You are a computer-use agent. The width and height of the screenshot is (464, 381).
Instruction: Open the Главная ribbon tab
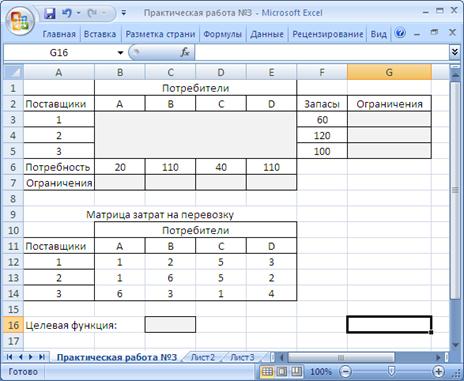(x=59, y=34)
